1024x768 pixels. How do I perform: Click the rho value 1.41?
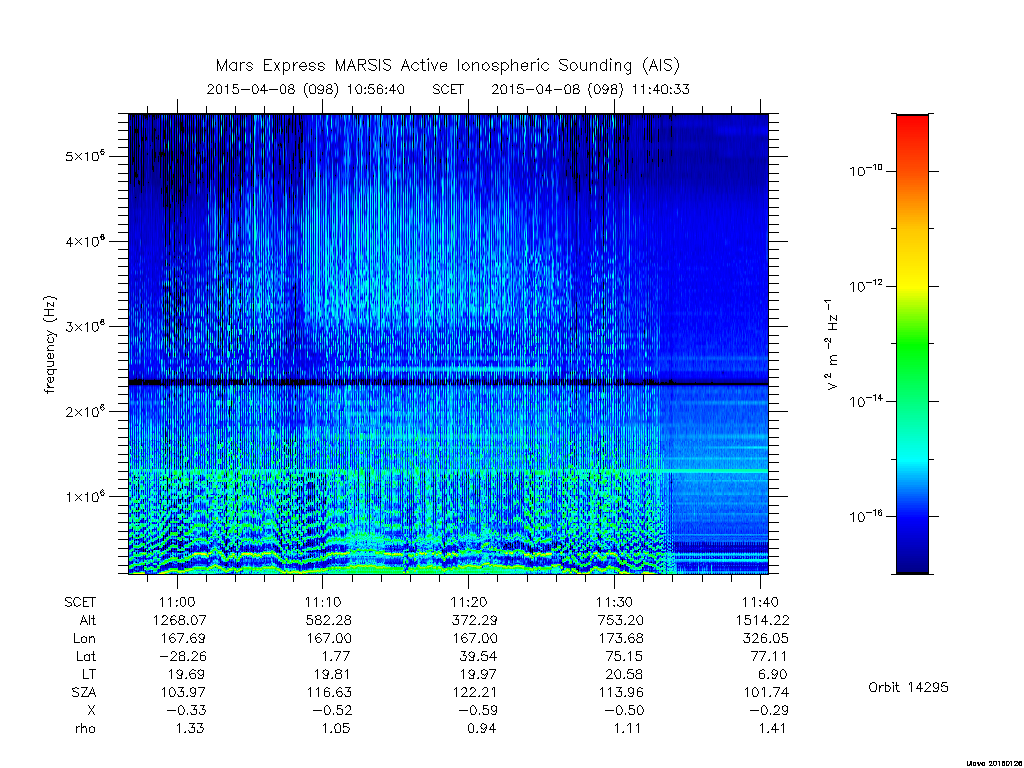point(773,728)
